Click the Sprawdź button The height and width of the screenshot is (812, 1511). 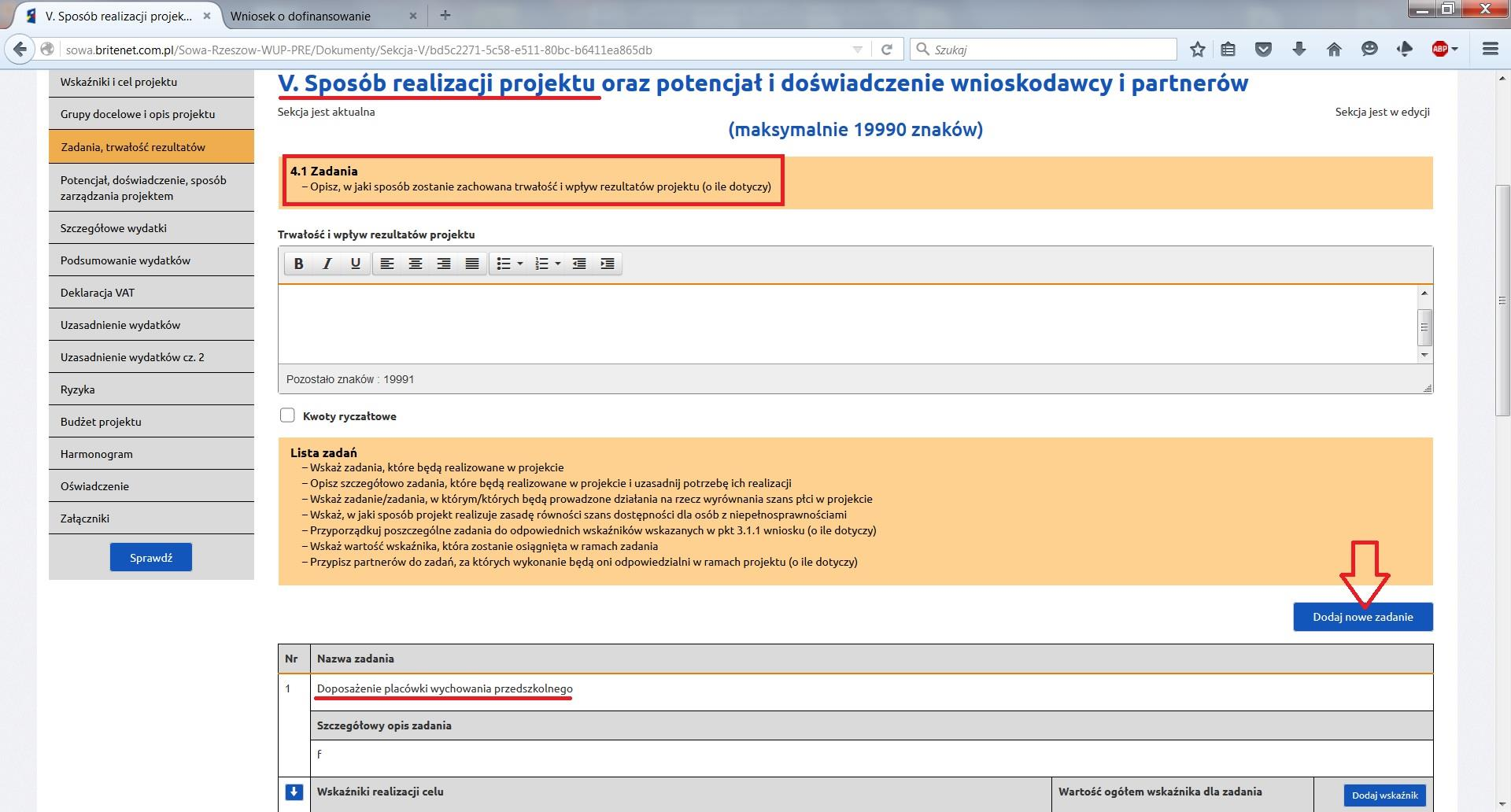click(151, 557)
